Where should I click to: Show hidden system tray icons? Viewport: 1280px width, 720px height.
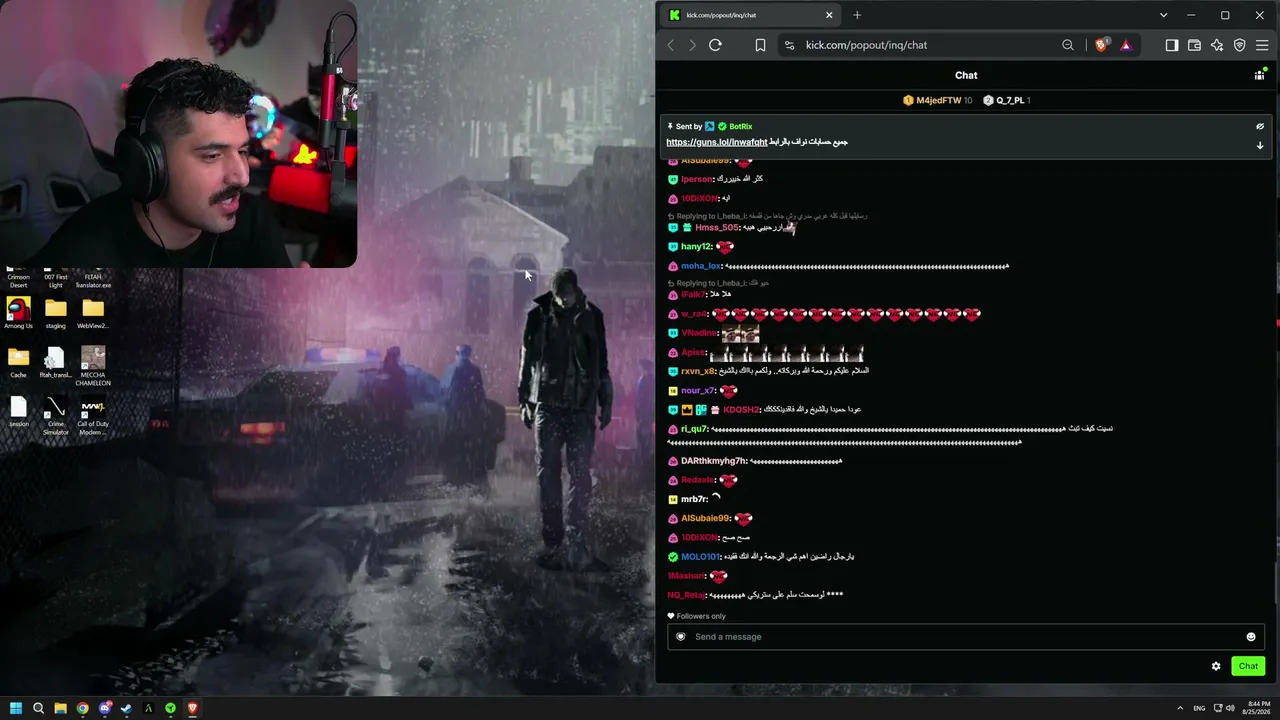[1179, 708]
